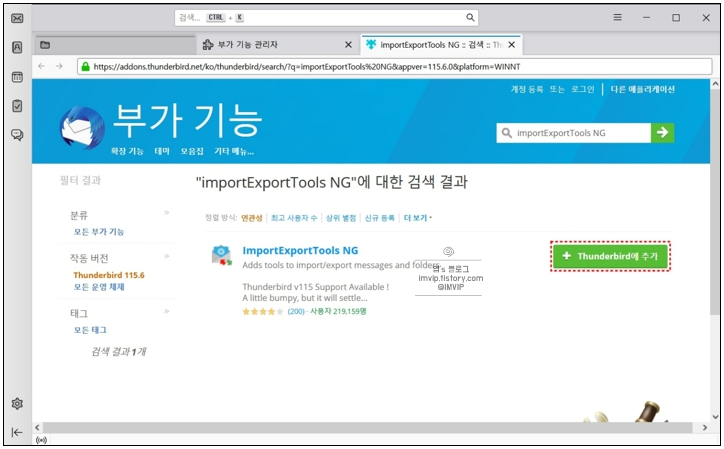Open the 테마 menu item
Screen dimensions: 724x449
162,151
